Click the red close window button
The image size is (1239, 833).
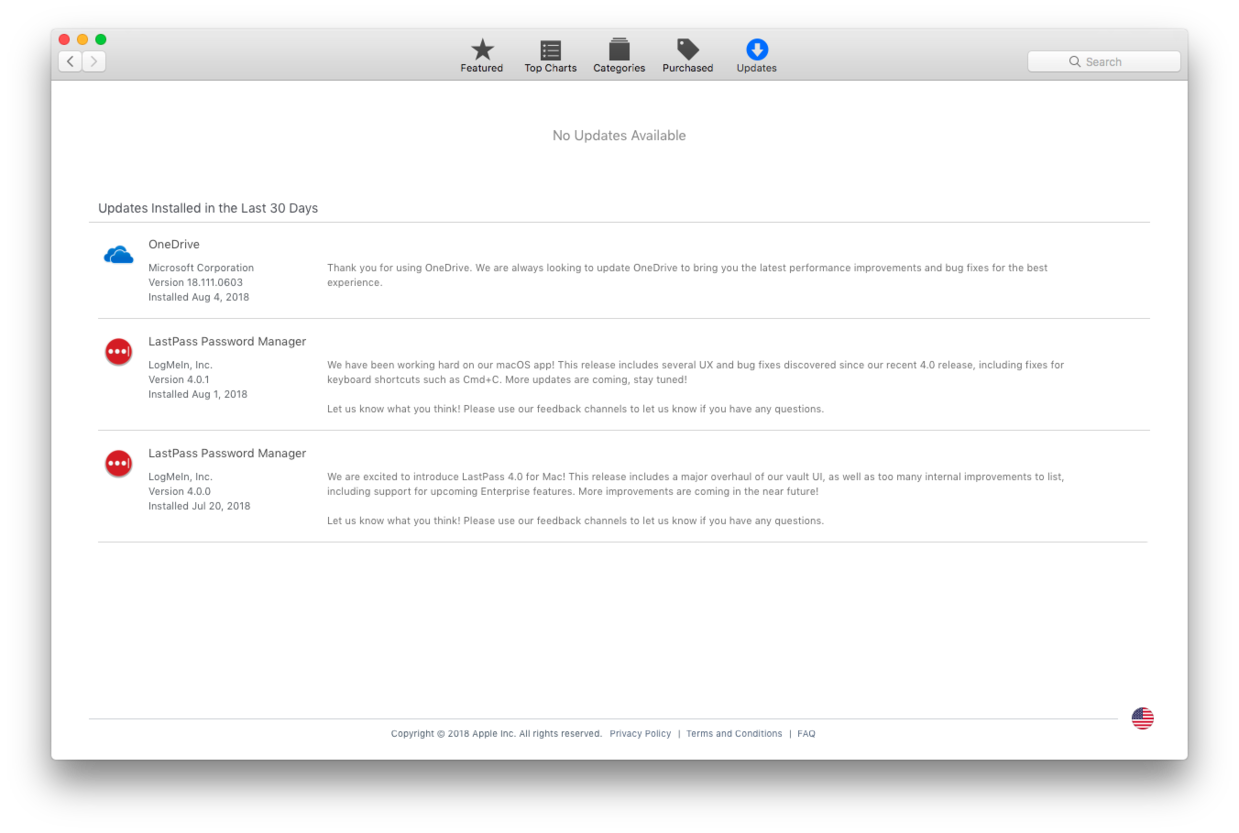tap(64, 39)
